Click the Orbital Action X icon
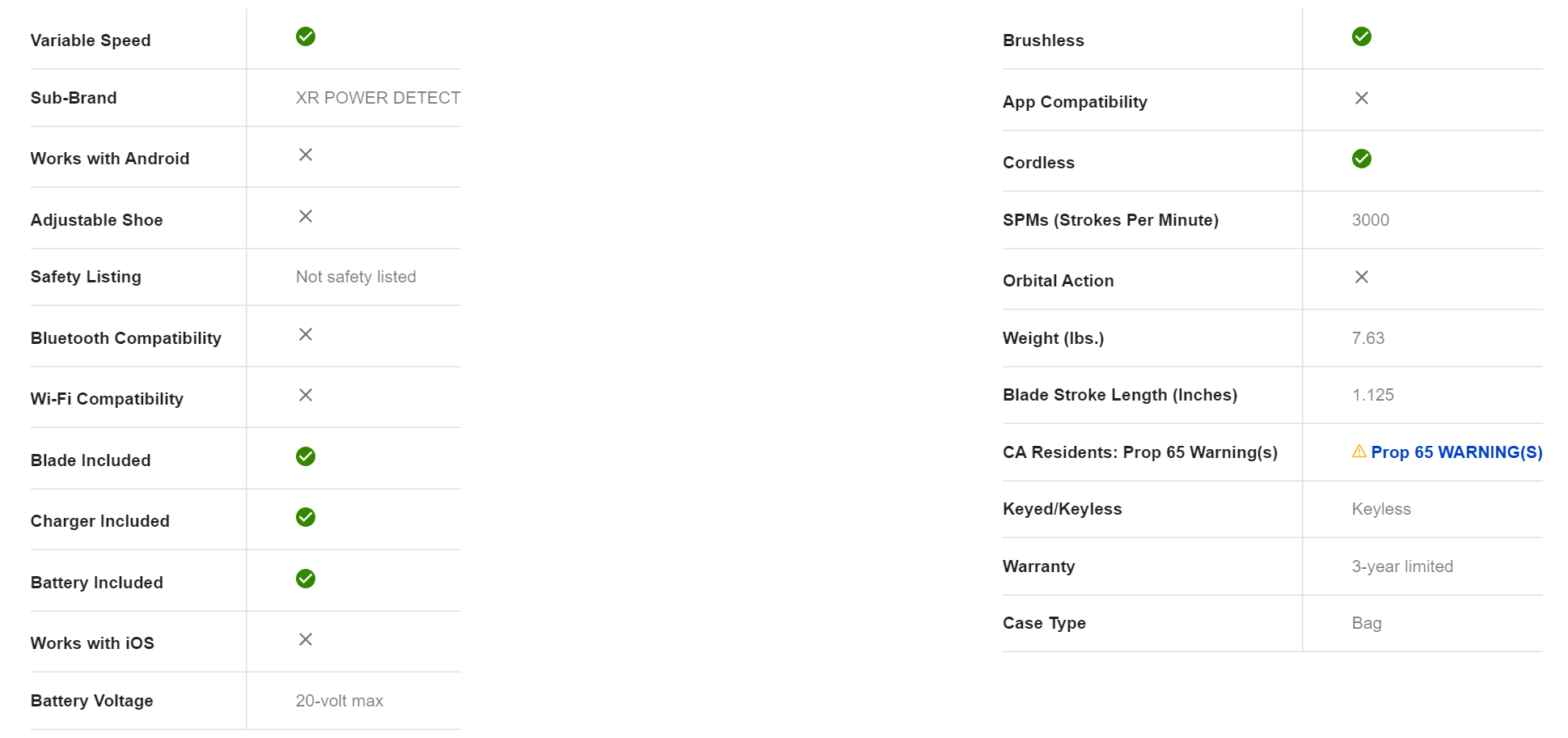The height and width of the screenshot is (738, 1568). coord(1362,277)
